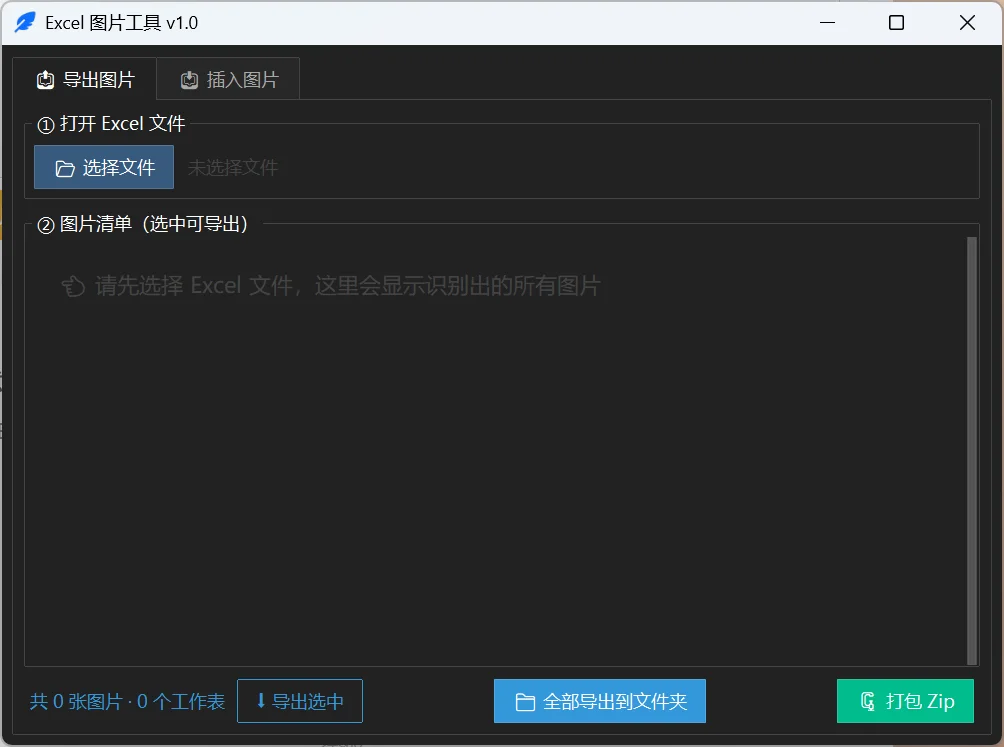Click the ② 图片清单 section label
Screen dimensions: 1004x747
(x=143, y=224)
